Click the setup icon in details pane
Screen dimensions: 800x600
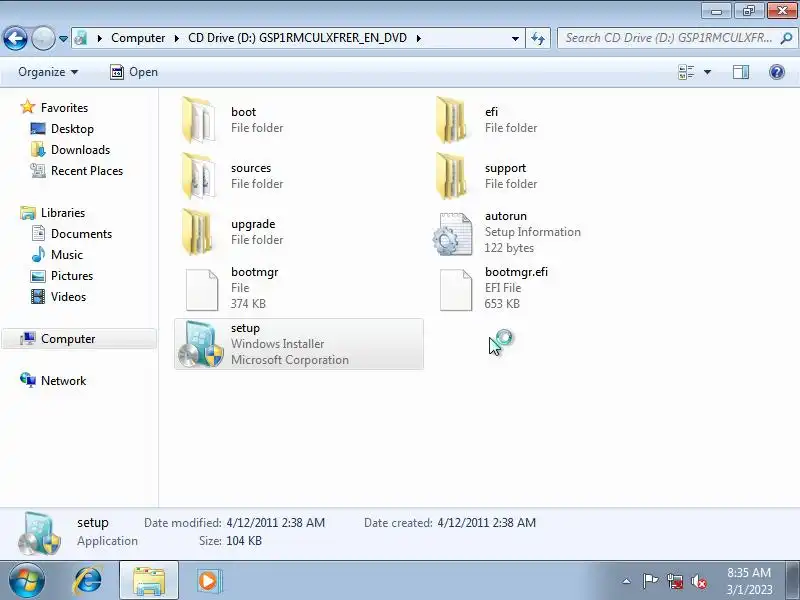pos(39,533)
